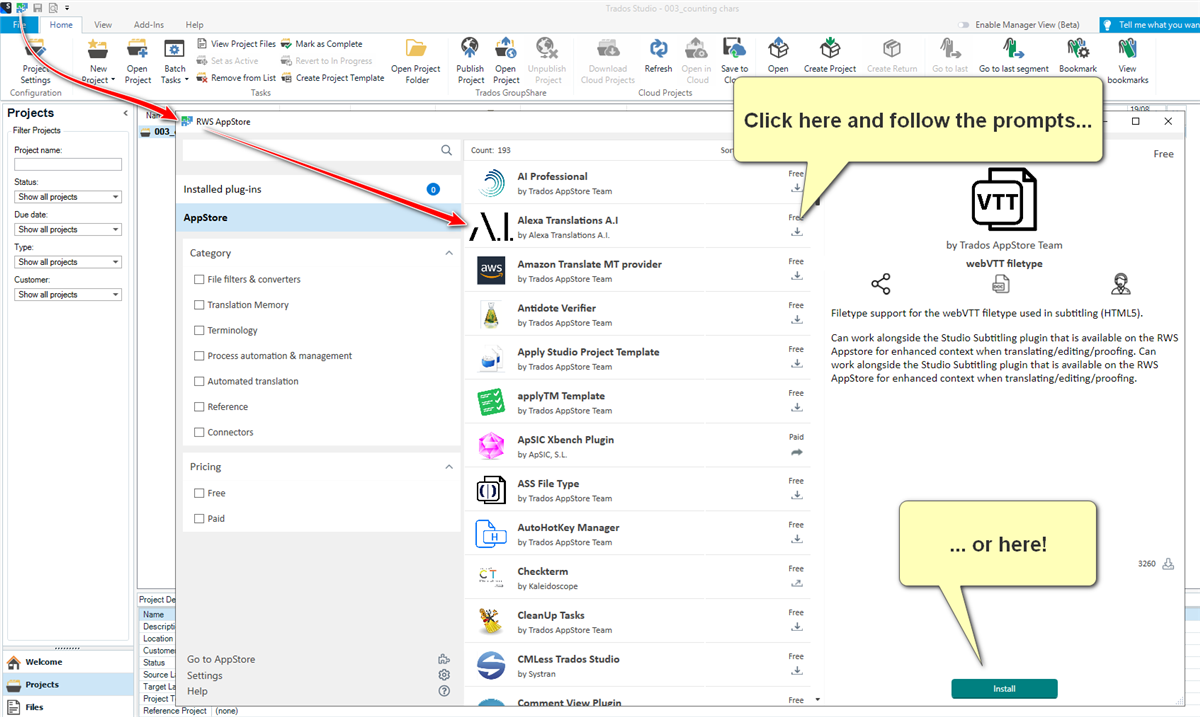Click the Go to AppStore link

221,659
